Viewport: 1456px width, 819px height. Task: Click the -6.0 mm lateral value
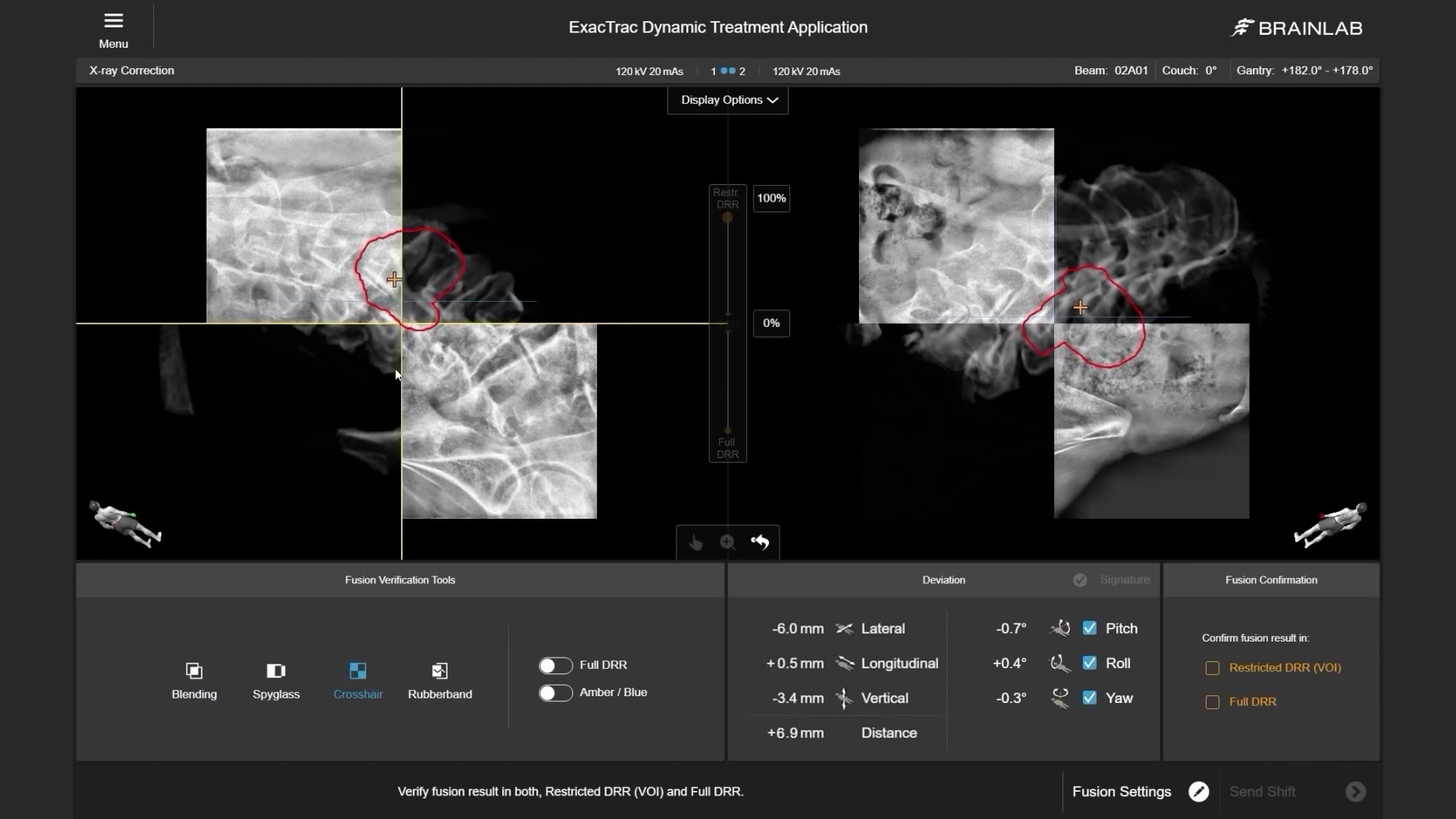[798, 629]
